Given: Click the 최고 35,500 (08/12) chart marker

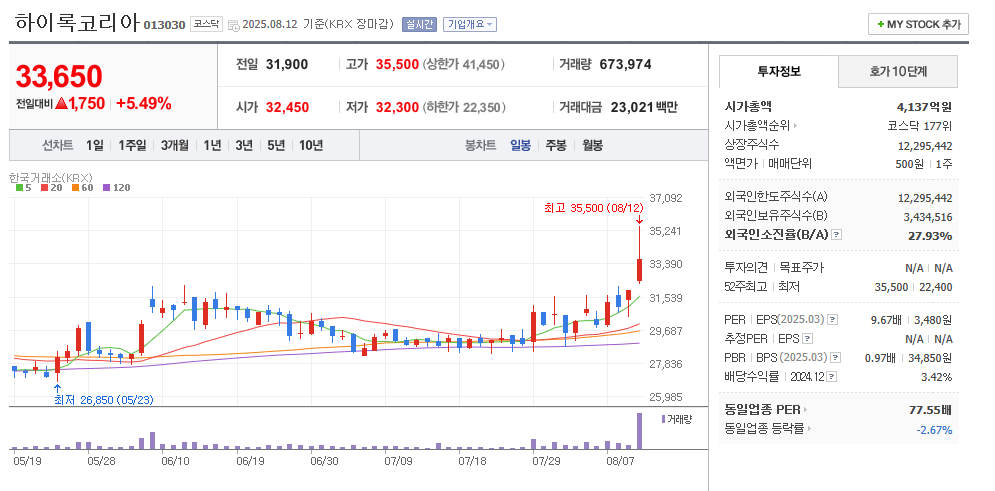Looking at the screenshot, I should point(593,207).
